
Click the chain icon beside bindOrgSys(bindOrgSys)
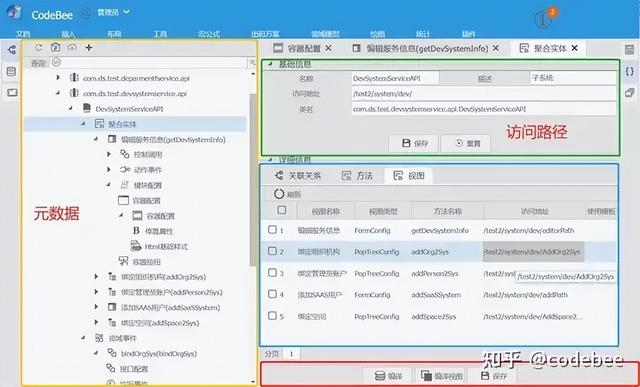pyautogui.click(x=112, y=353)
